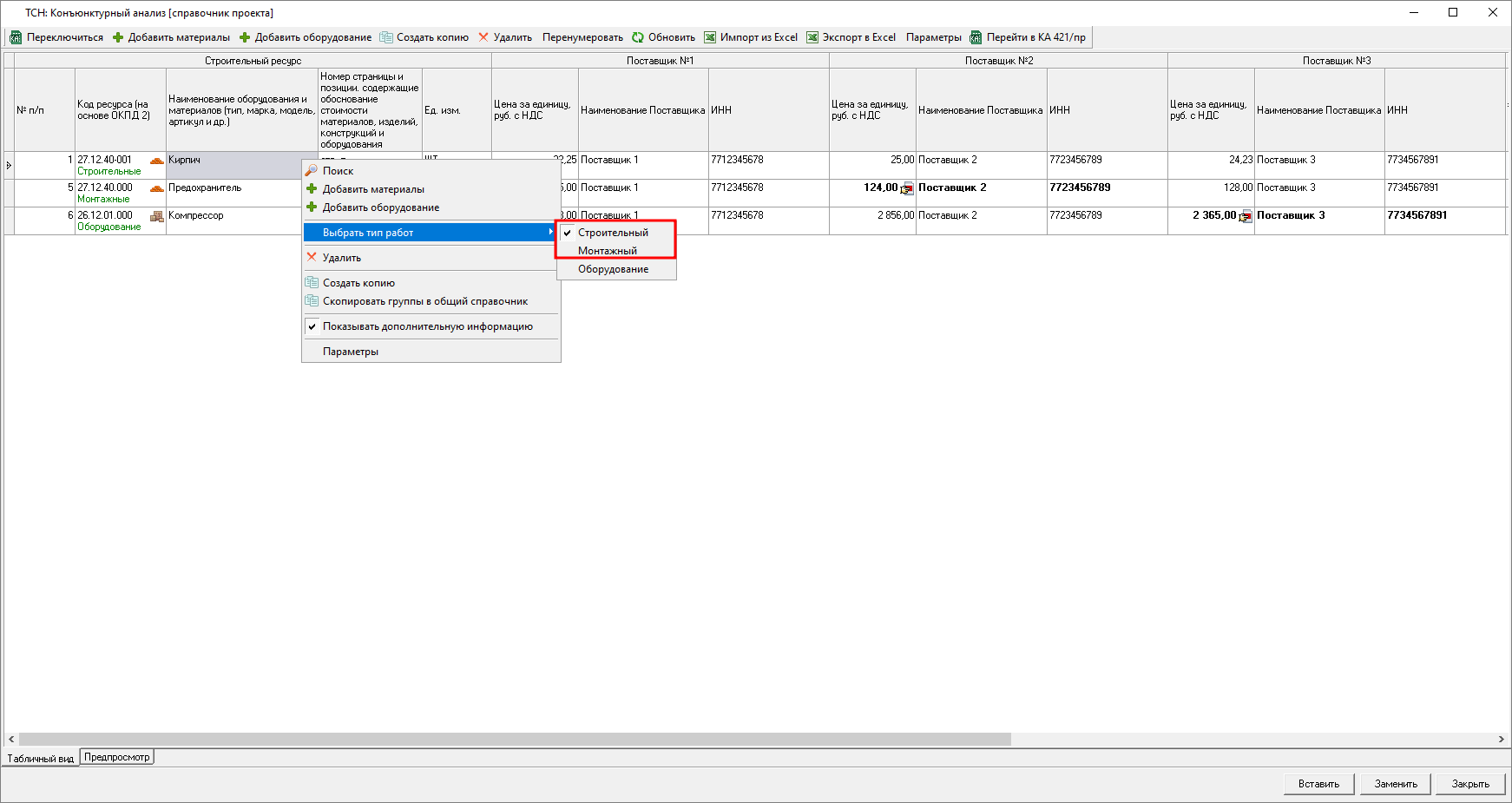This screenshot has width=1512, height=803.
Task: Select Монтажный work type in the submenu
Action: (x=608, y=251)
